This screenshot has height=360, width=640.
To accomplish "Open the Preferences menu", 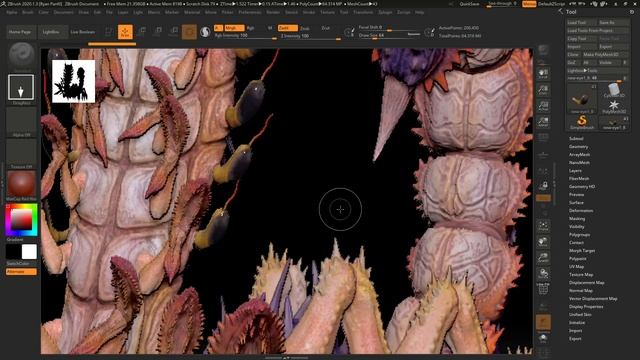I will point(250,12).
